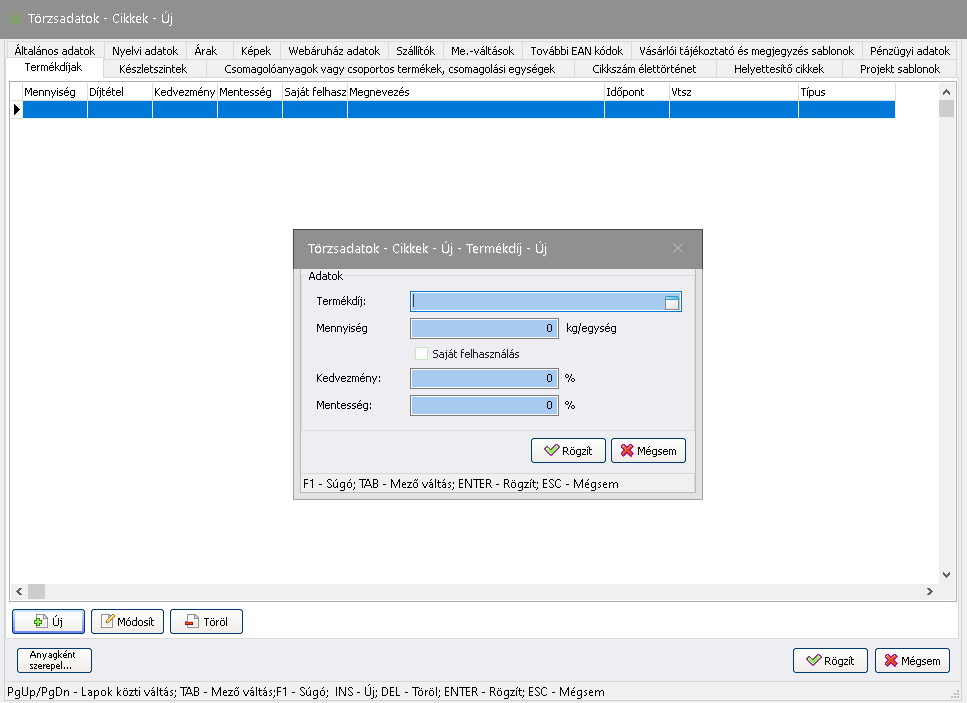Confirm the dialog with the Rögzít checkmark button
The image size is (967, 703).
click(x=568, y=451)
